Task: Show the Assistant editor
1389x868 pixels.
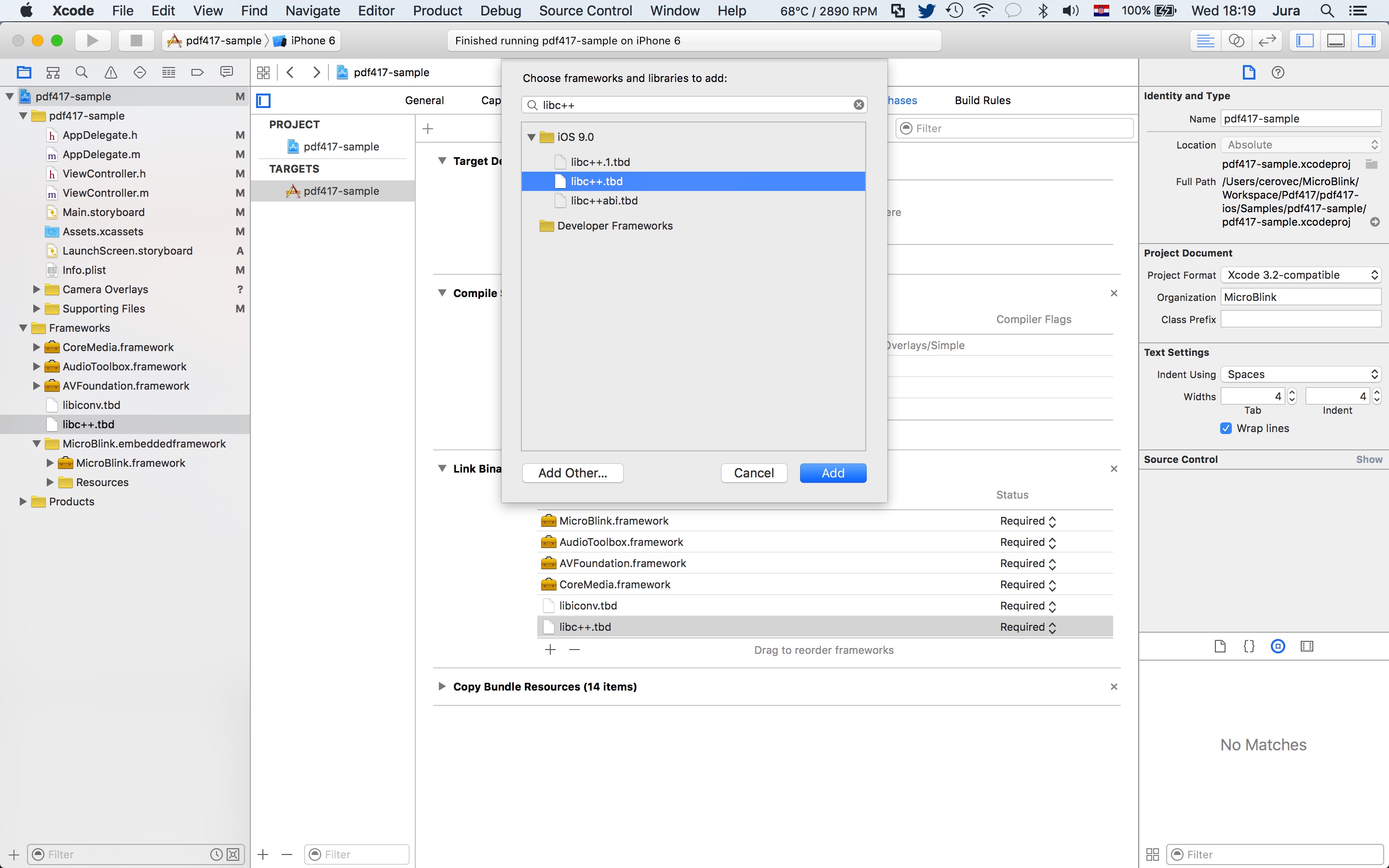Action: (x=1236, y=40)
